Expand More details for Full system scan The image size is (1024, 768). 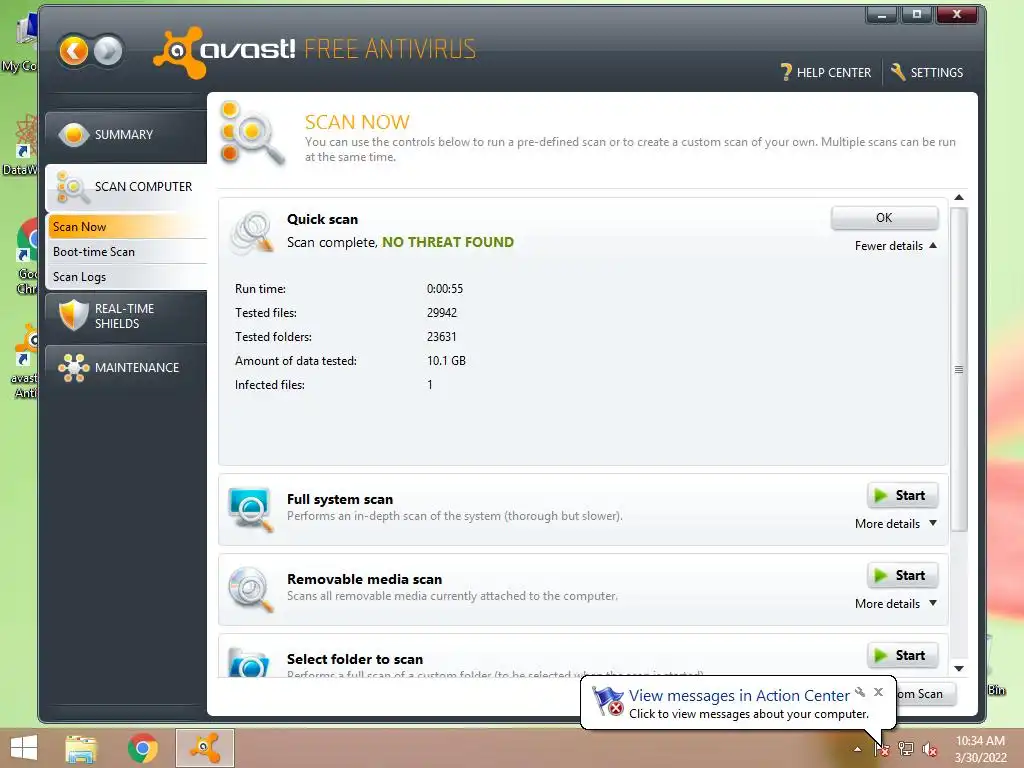point(895,524)
